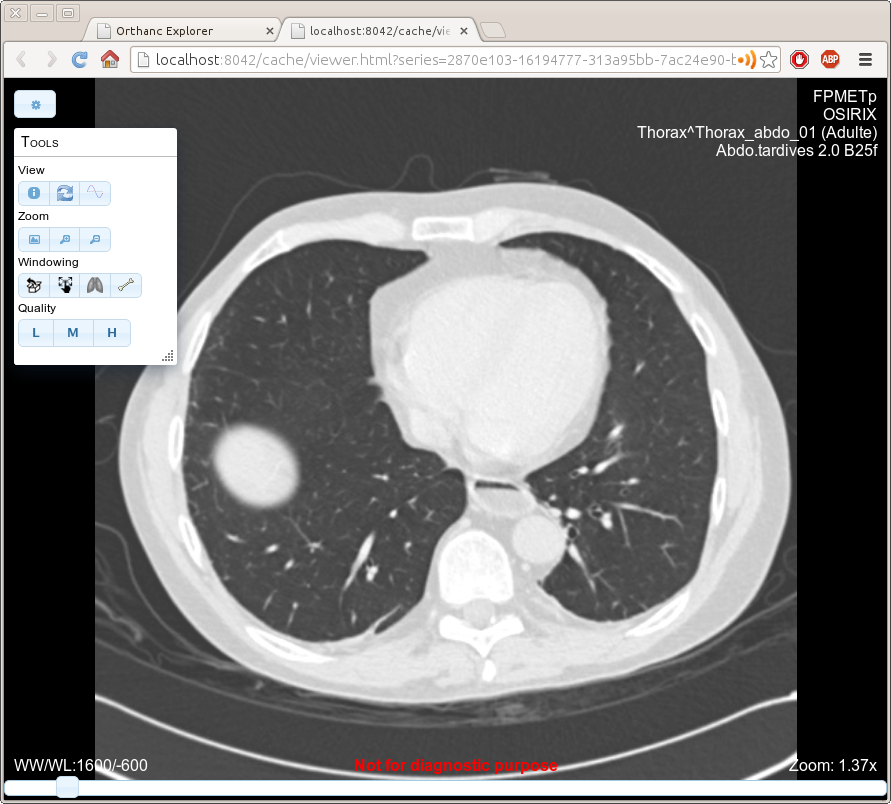Go to the browser home page

tap(110, 59)
